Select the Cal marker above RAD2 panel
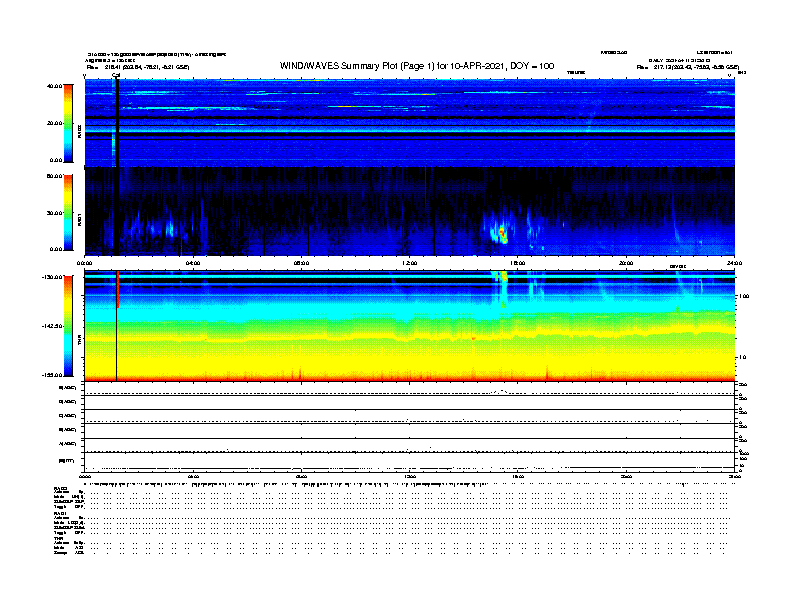 point(116,75)
